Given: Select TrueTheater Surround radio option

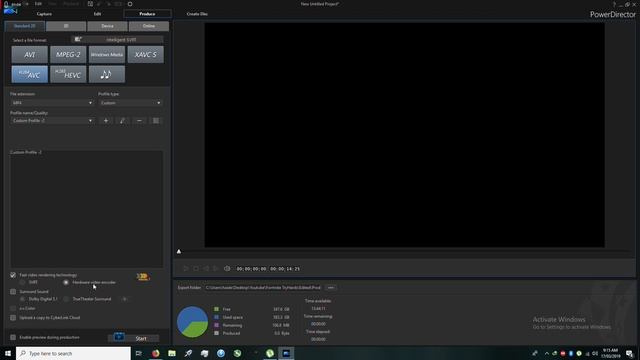Looking at the screenshot, I should [66, 299].
